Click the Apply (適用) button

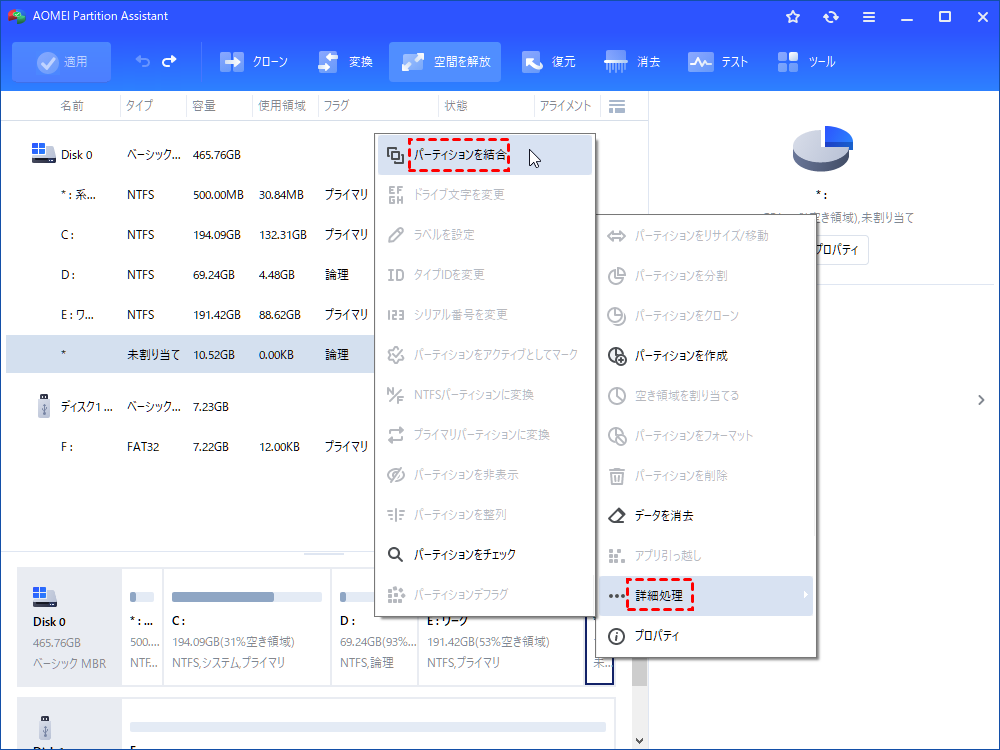click(x=62, y=62)
